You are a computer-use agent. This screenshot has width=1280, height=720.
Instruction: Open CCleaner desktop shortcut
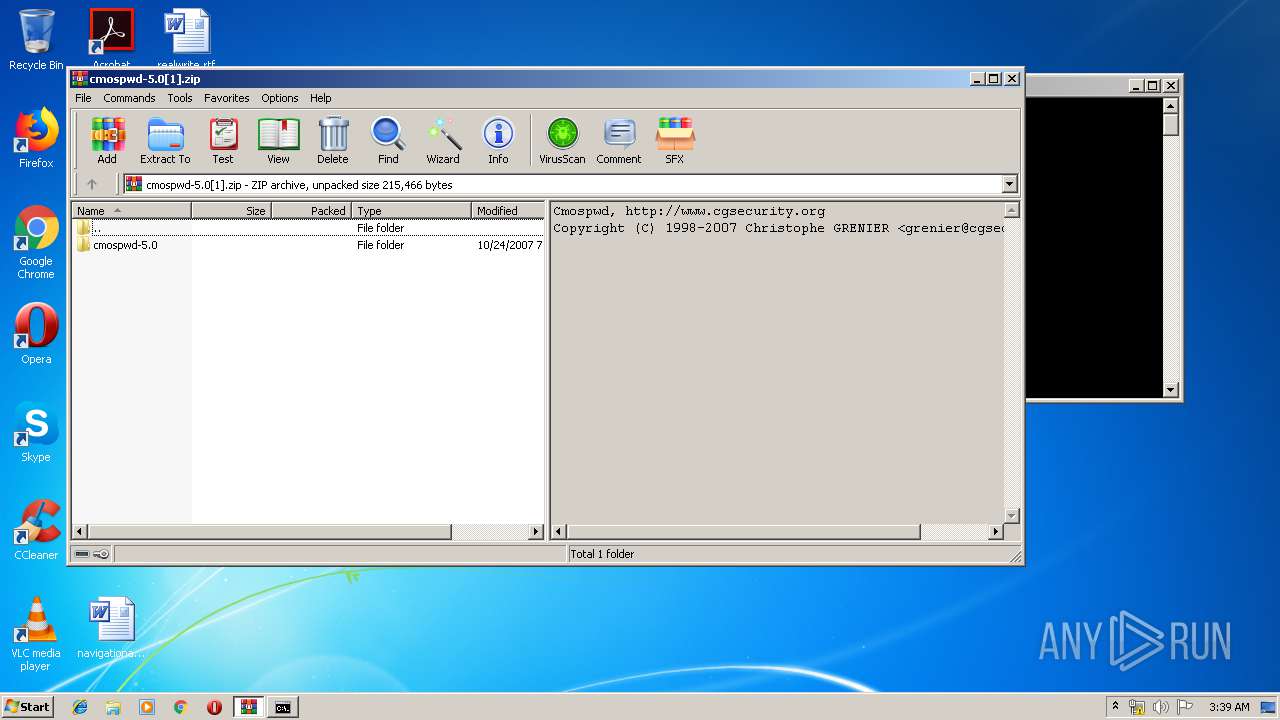pyautogui.click(x=36, y=530)
